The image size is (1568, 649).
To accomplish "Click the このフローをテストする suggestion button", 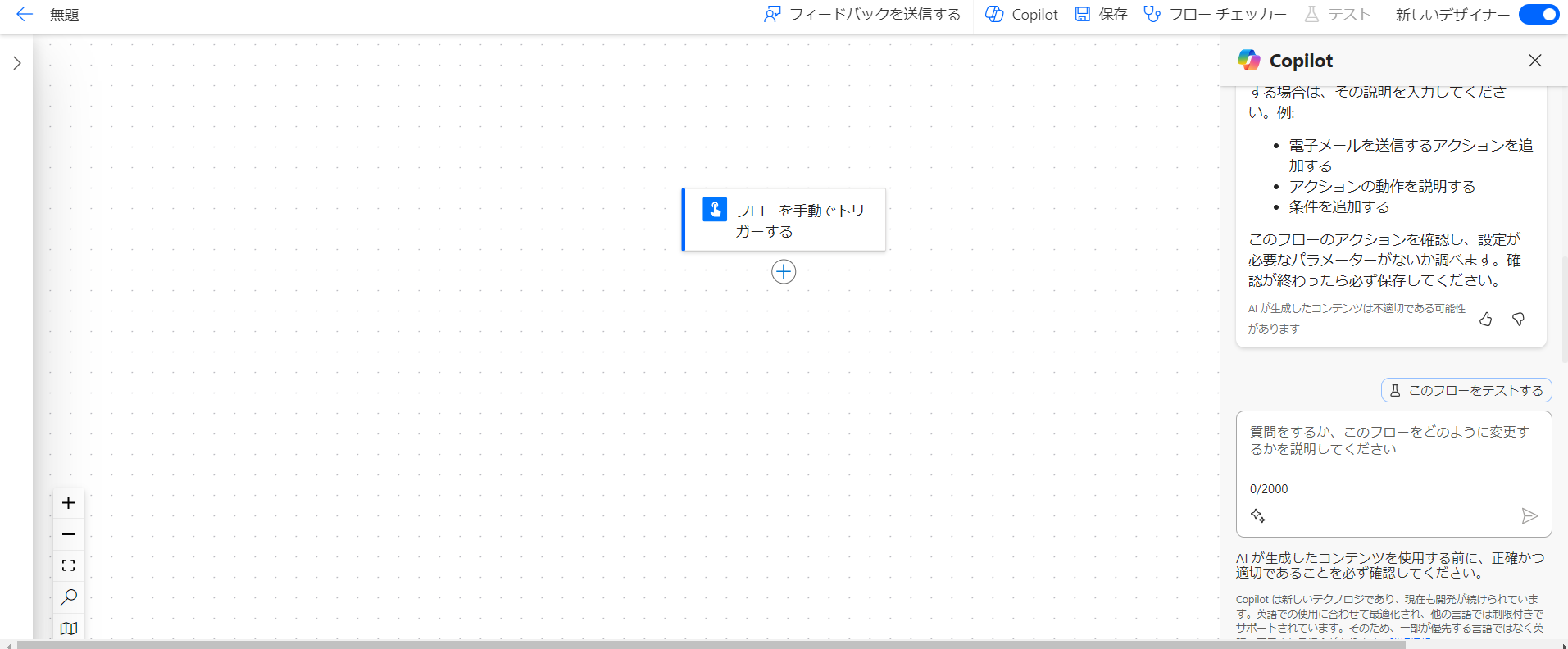I will coord(1466,390).
